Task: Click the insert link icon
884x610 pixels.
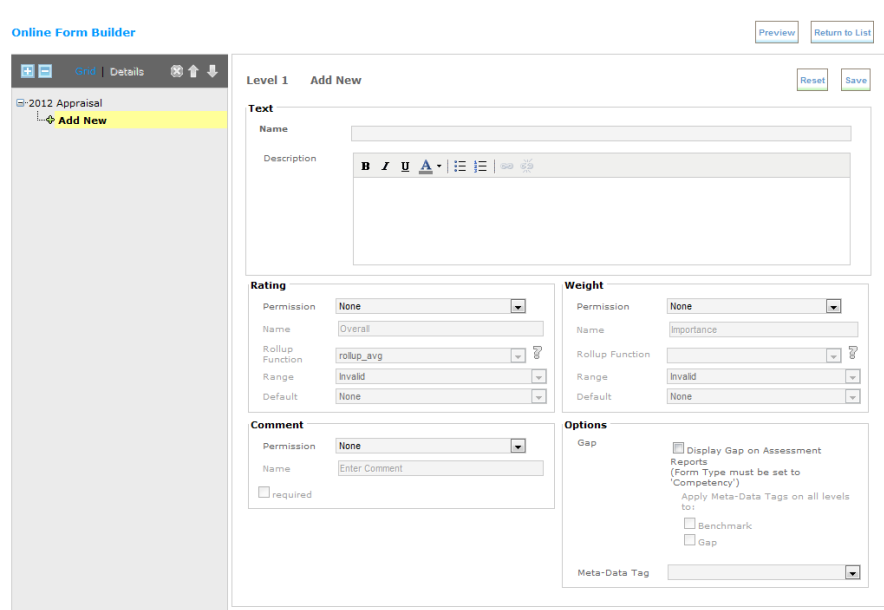Action: click(x=507, y=166)
